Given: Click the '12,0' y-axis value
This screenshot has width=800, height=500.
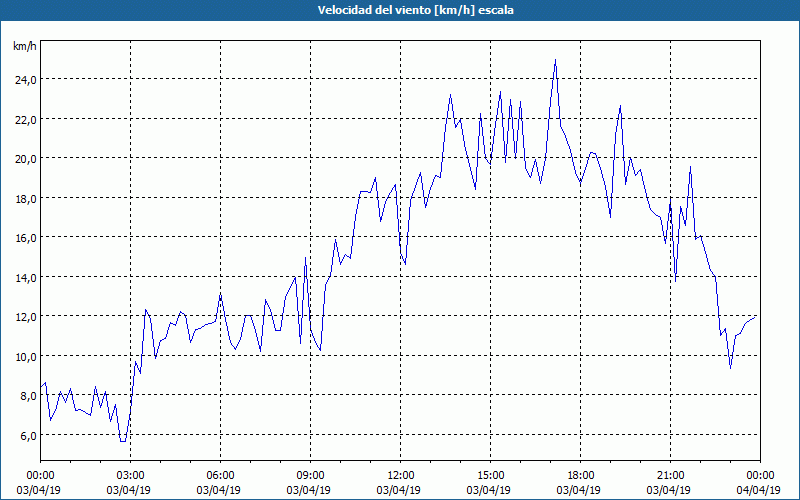Looking at the screenshot, I should click(26, 317).
